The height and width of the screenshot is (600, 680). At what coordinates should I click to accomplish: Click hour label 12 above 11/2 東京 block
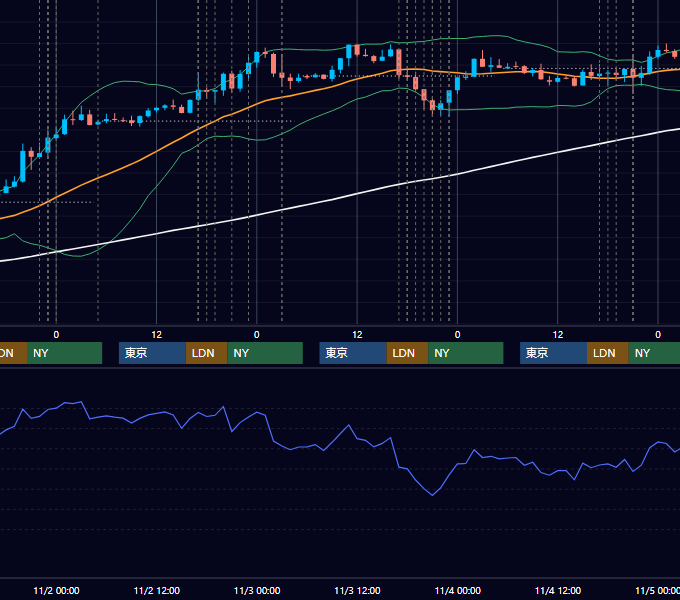point(157,335)
